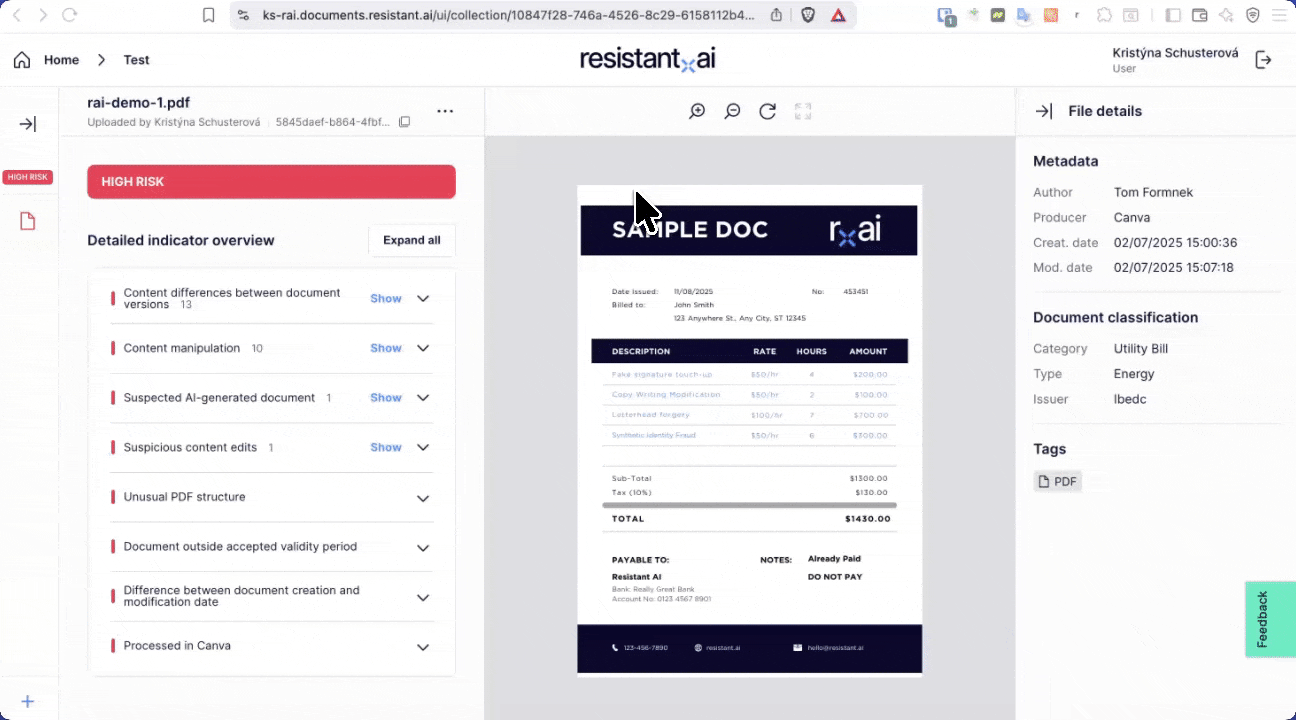Screen dimensions: 1296x720
Task: Expand Suspected AI-generated document indicator
Action: click(423, 398)
